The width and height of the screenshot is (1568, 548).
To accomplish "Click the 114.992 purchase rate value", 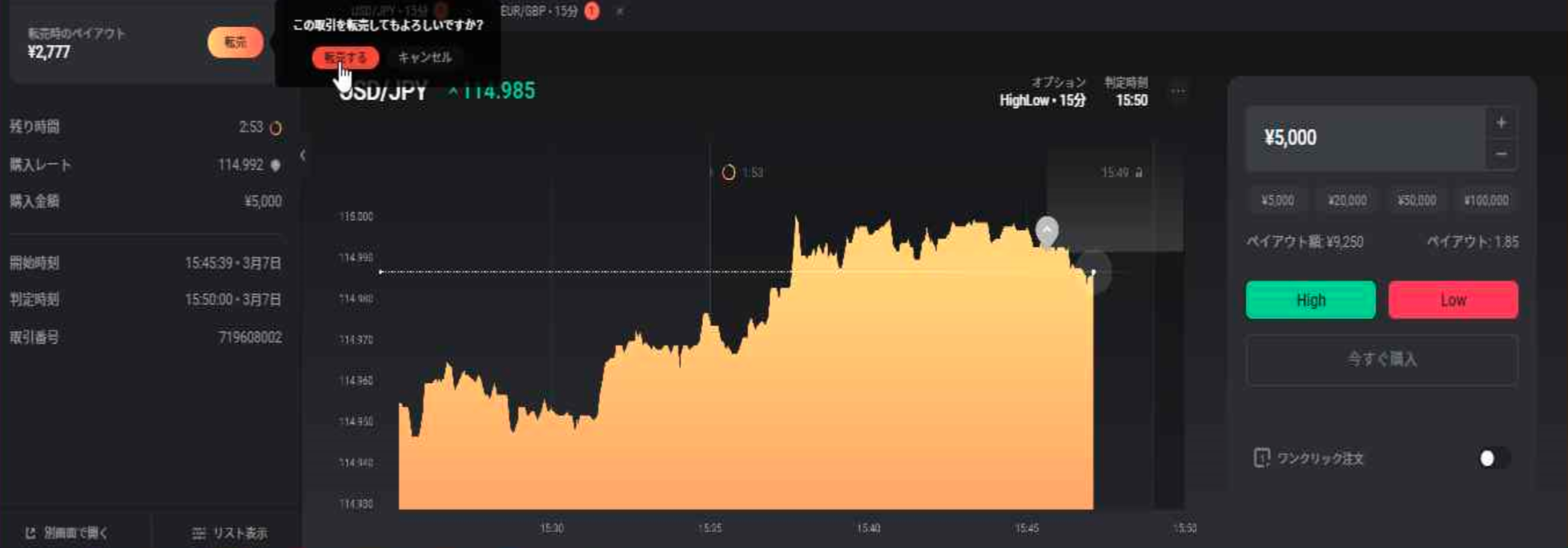I will 240,165.
